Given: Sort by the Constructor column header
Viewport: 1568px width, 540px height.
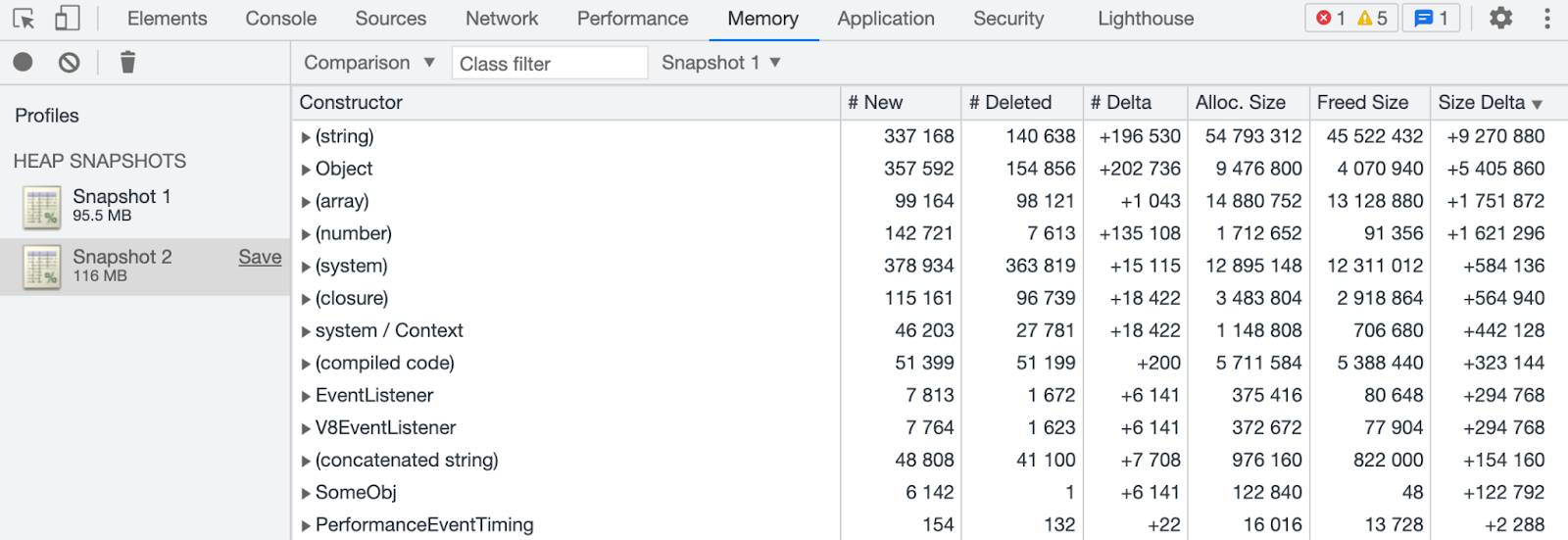Looking at the screenshot, I should [x=565, y=103].
